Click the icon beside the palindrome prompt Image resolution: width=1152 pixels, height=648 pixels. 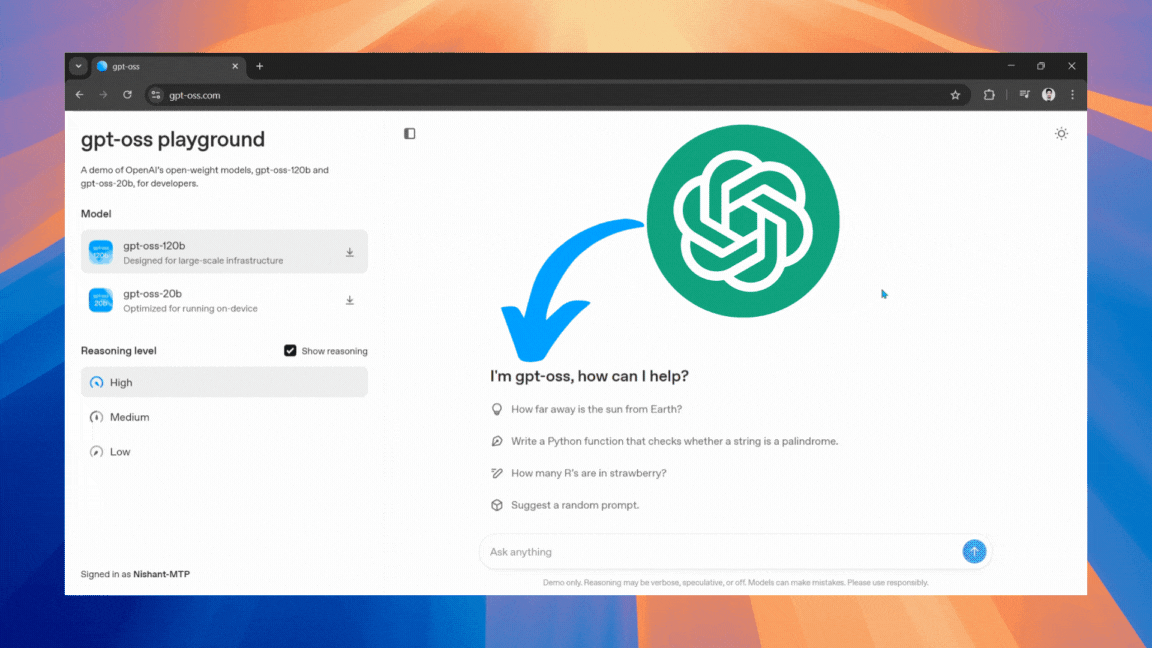pos(497,441)
